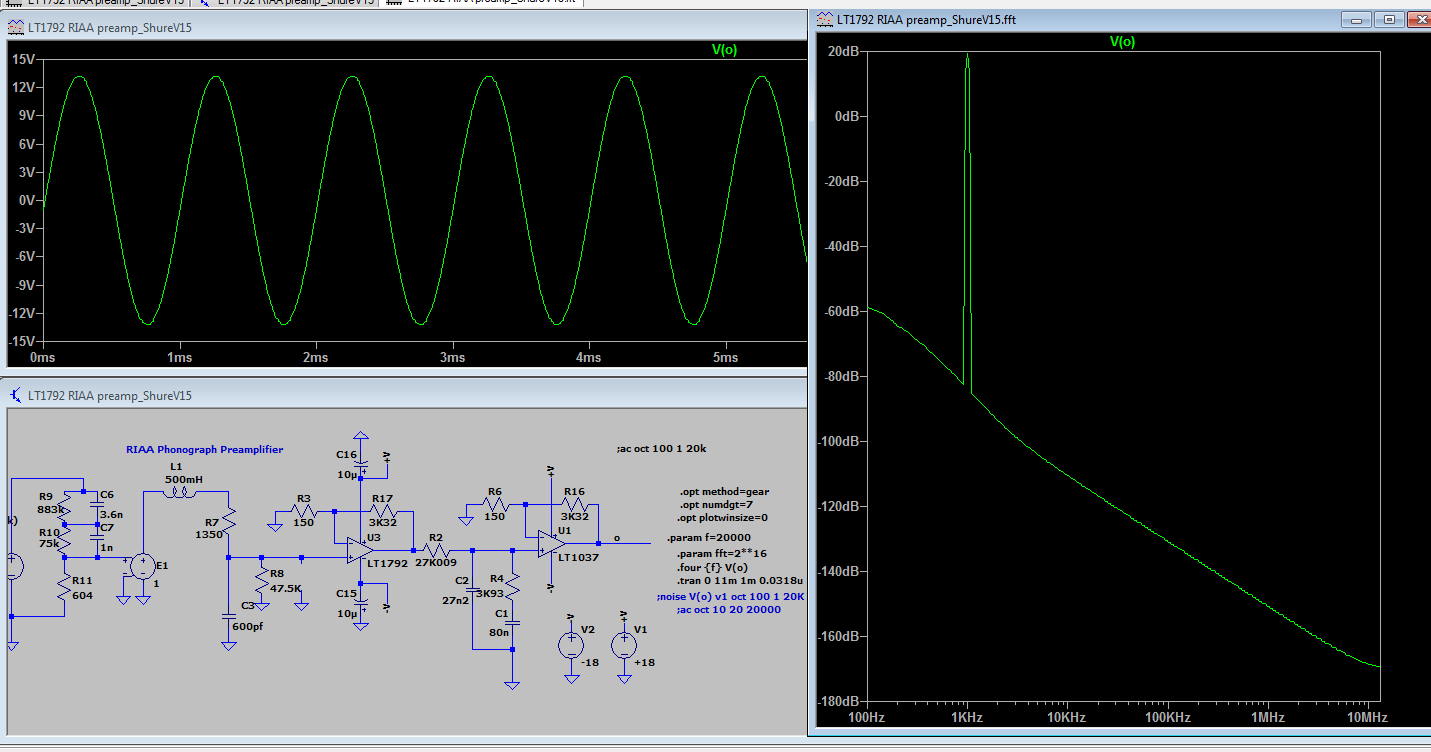Select the R7 resistor symbol
This screenshot has width=1431, height=752.
229,521
